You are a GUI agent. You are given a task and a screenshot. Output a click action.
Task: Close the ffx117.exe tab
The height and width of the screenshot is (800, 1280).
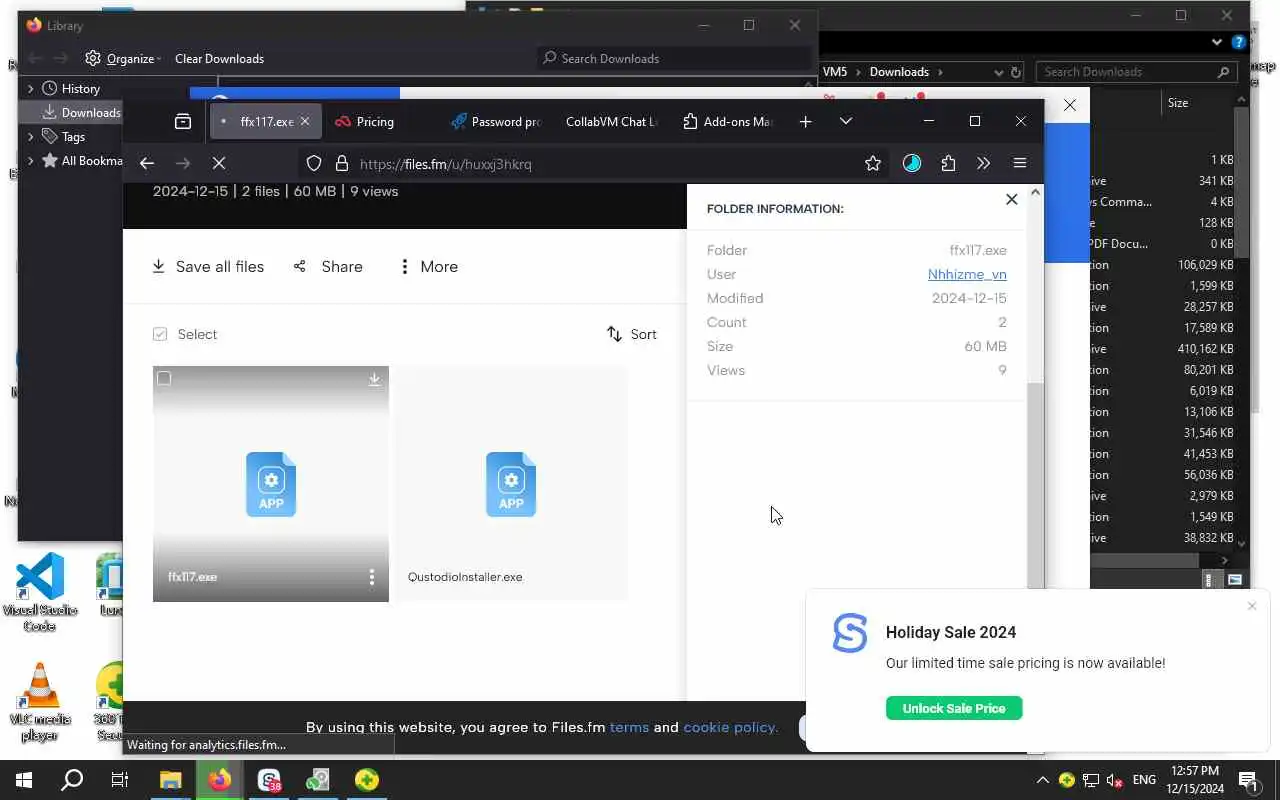coord(305,121)
